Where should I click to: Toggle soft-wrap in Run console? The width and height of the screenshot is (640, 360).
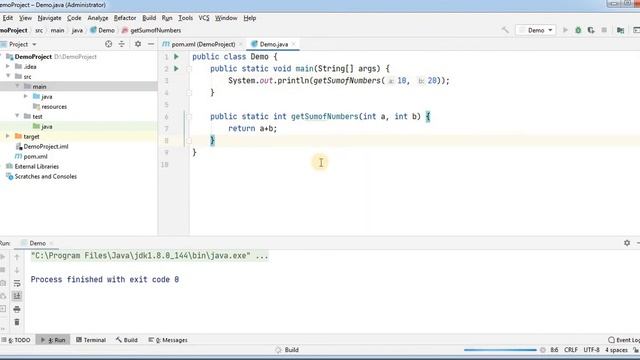point(17,283)
